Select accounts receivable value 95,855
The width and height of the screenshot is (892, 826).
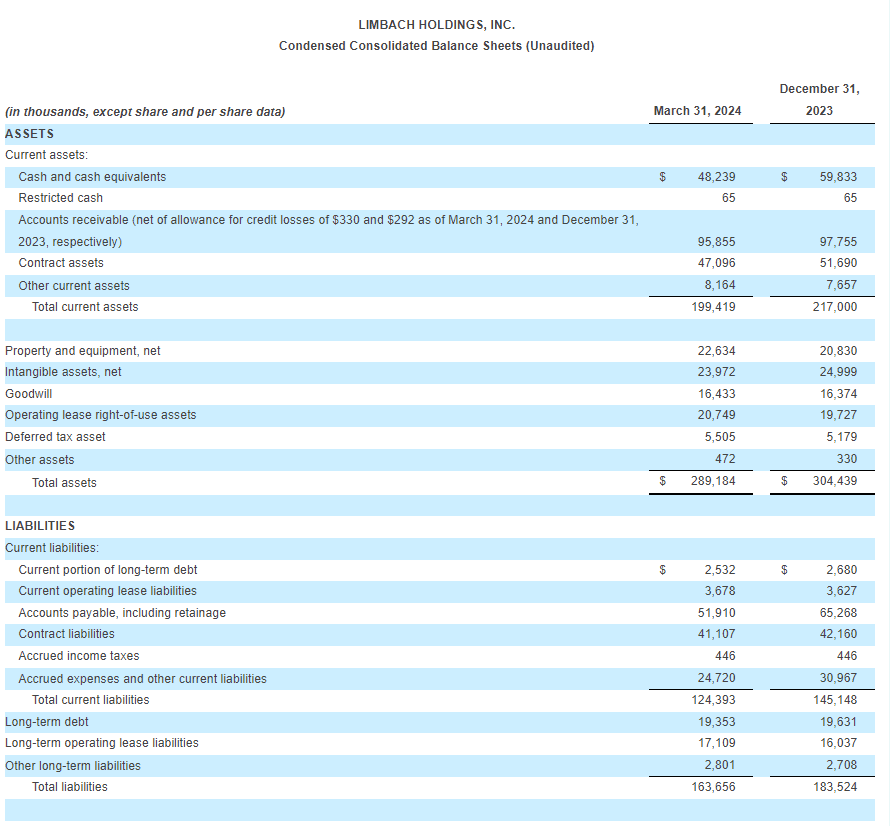716,242
